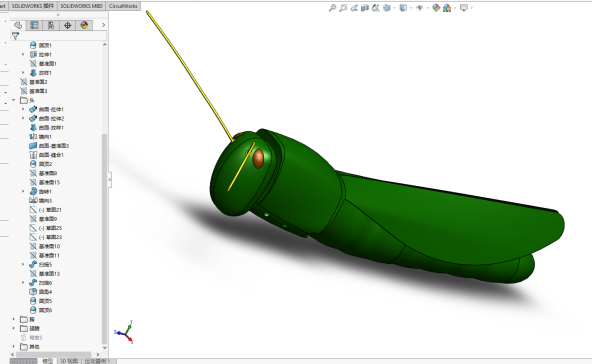The image size is (592, 364).
Task: Click the View Orientation cube icon
Action: click(387, 8)
